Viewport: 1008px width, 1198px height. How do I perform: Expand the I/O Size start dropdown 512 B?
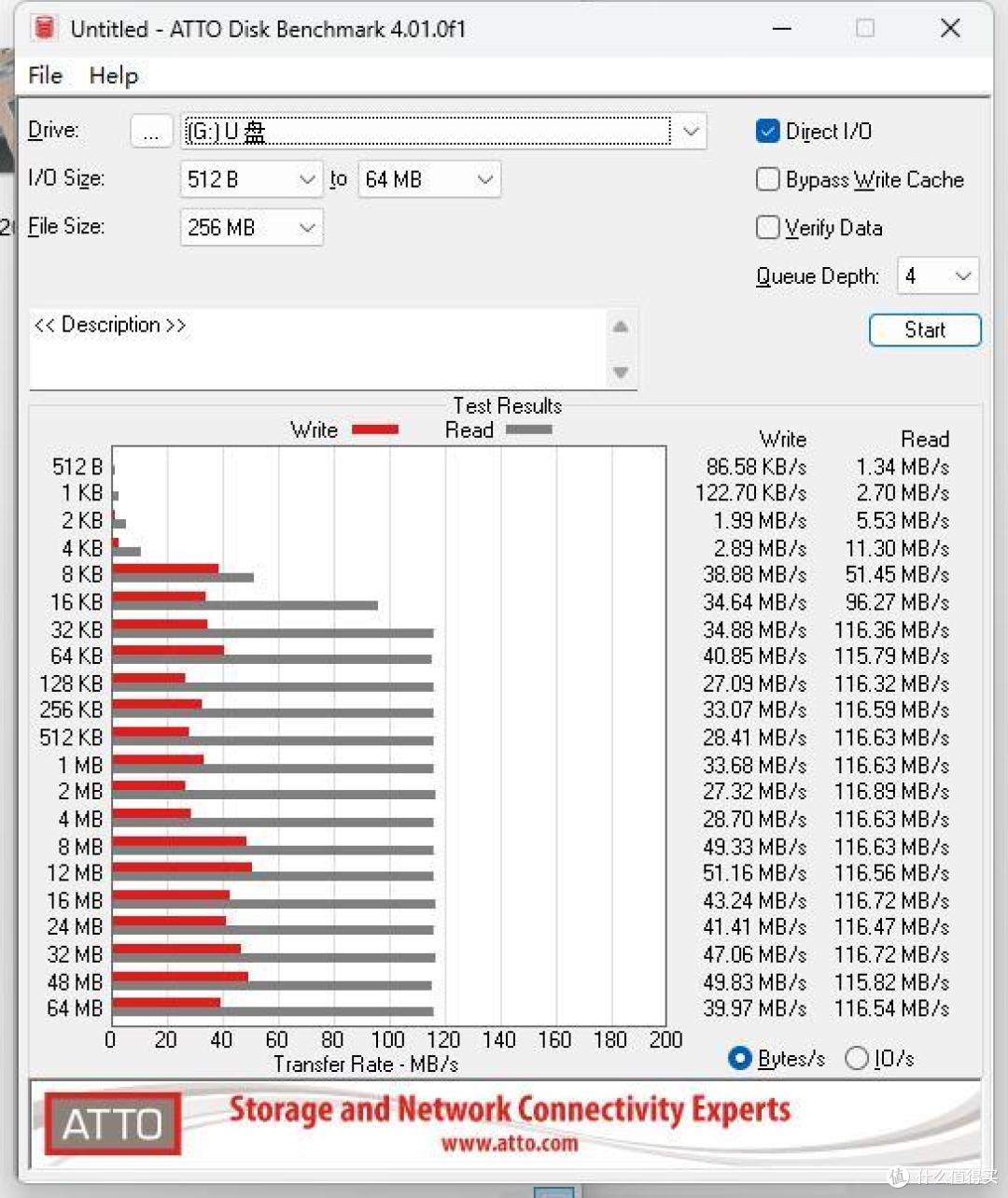pos(251,179)
